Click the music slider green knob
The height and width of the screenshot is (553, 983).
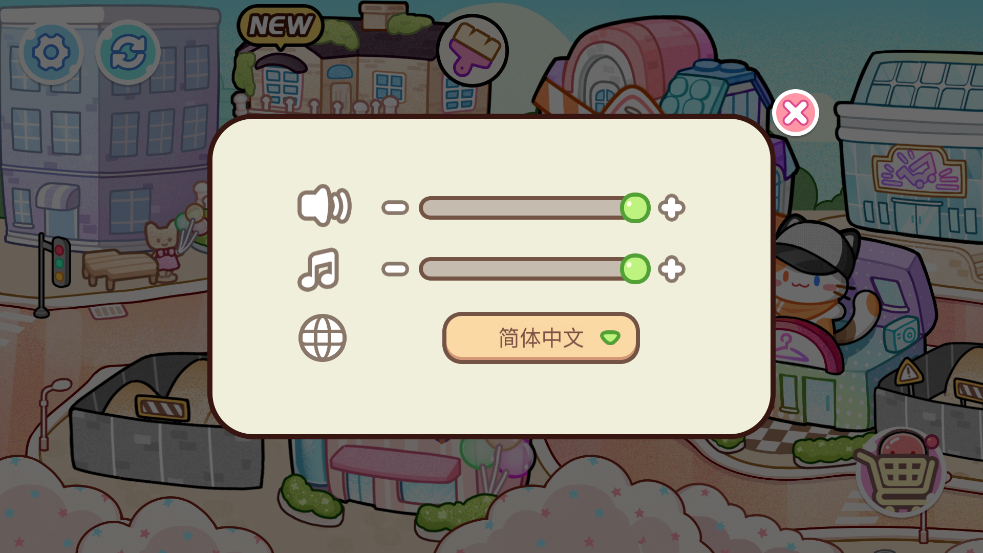pos(635,269)
